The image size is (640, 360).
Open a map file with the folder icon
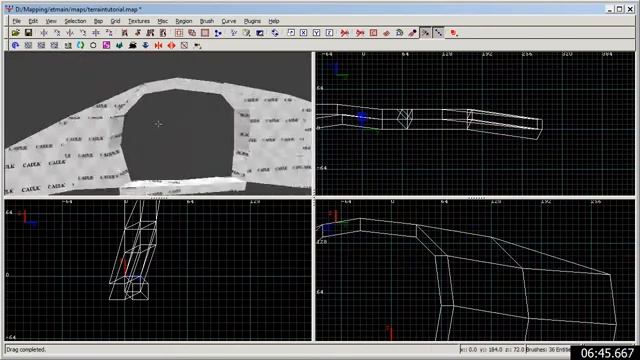[16, 33]
